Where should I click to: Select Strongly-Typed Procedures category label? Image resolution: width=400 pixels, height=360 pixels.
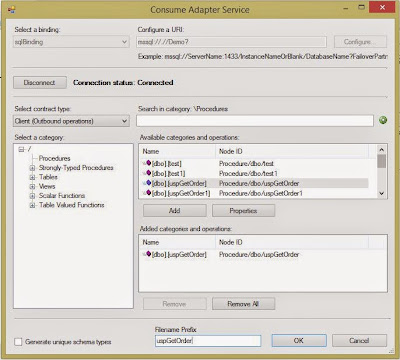(76, 168)
